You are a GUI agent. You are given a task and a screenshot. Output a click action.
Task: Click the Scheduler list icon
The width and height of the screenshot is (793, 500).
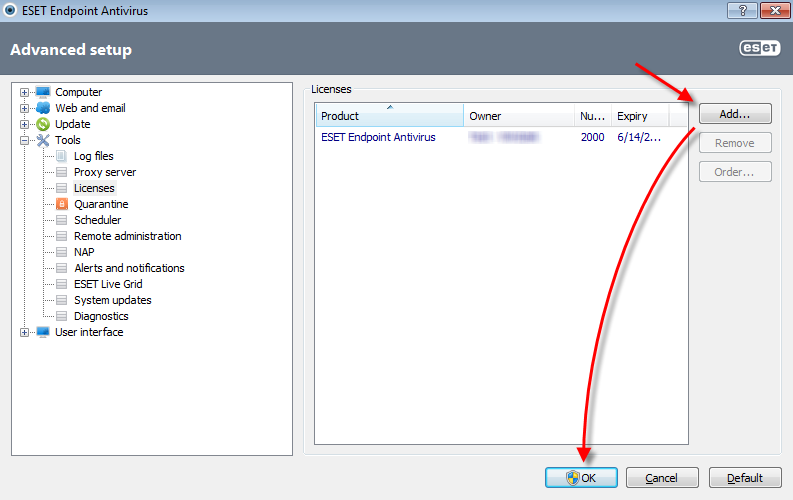click(x=61, y=220)
